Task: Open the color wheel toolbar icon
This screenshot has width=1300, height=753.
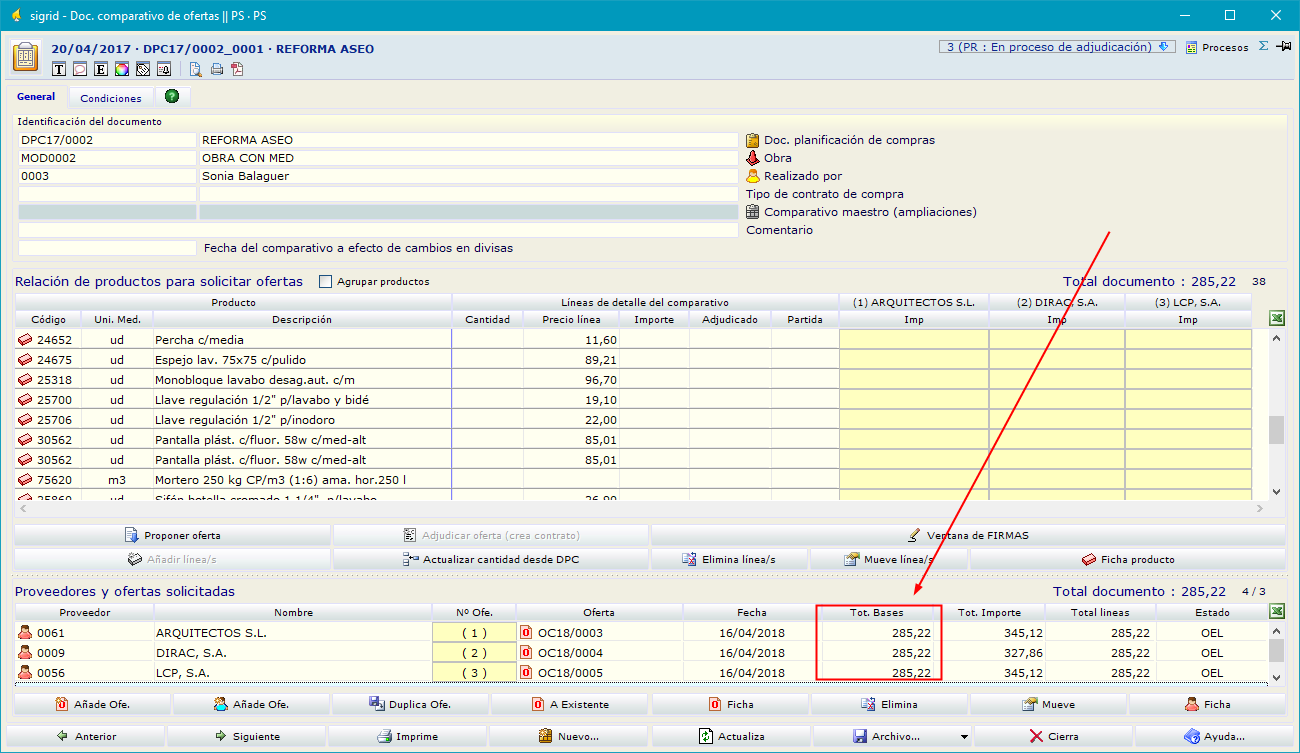Action: click(122, 69)
